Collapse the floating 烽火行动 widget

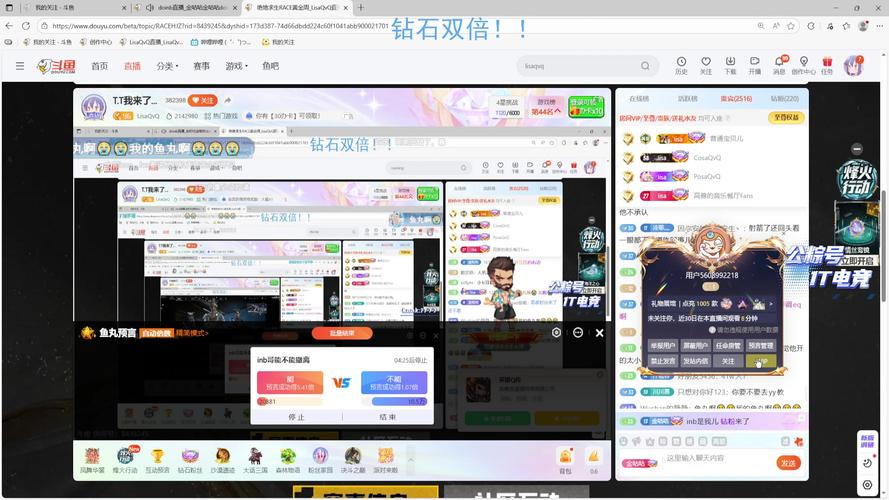[x=857, y=149]
